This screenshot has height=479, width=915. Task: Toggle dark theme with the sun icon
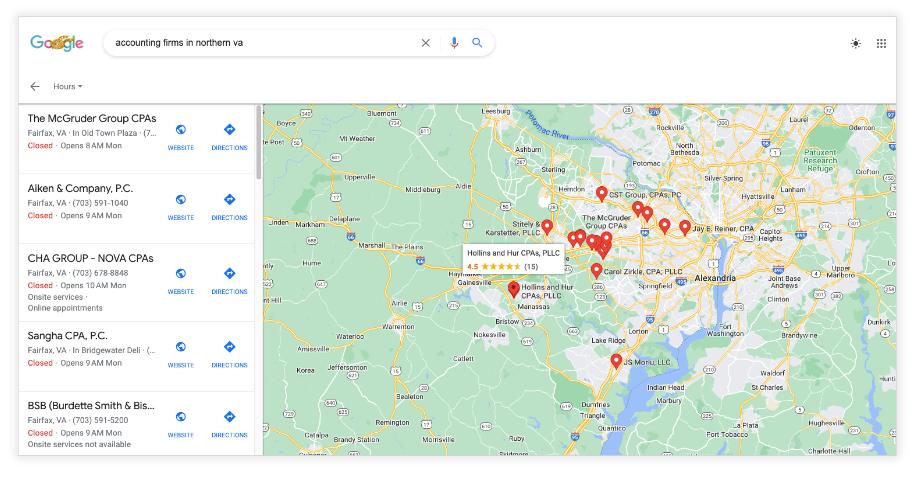tap(855, 43)
